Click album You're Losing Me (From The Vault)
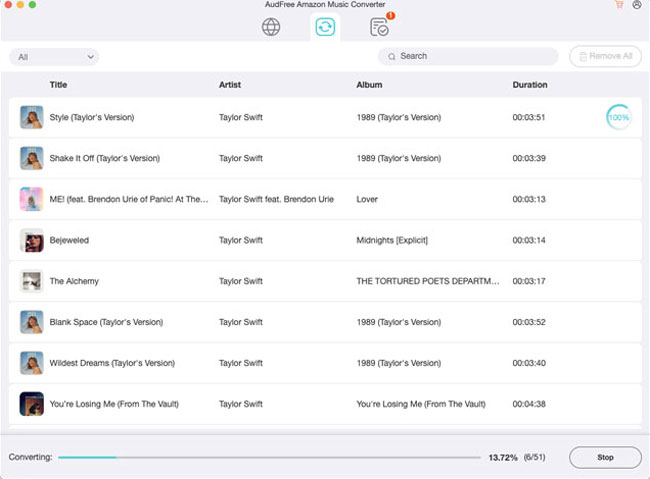The image size is (650, 479). 421,404
